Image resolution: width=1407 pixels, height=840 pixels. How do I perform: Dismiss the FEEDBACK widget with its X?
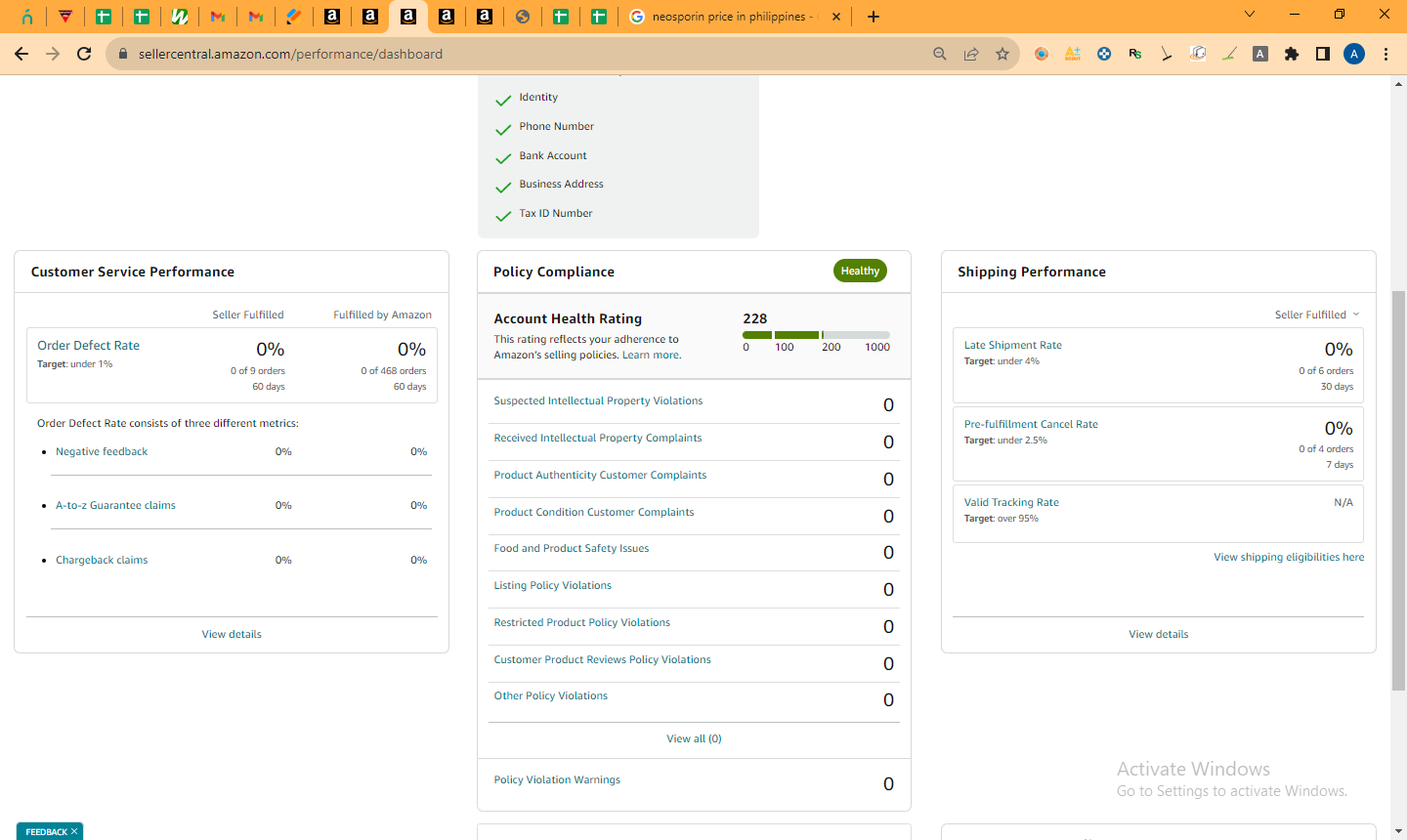tap(74, 831)
